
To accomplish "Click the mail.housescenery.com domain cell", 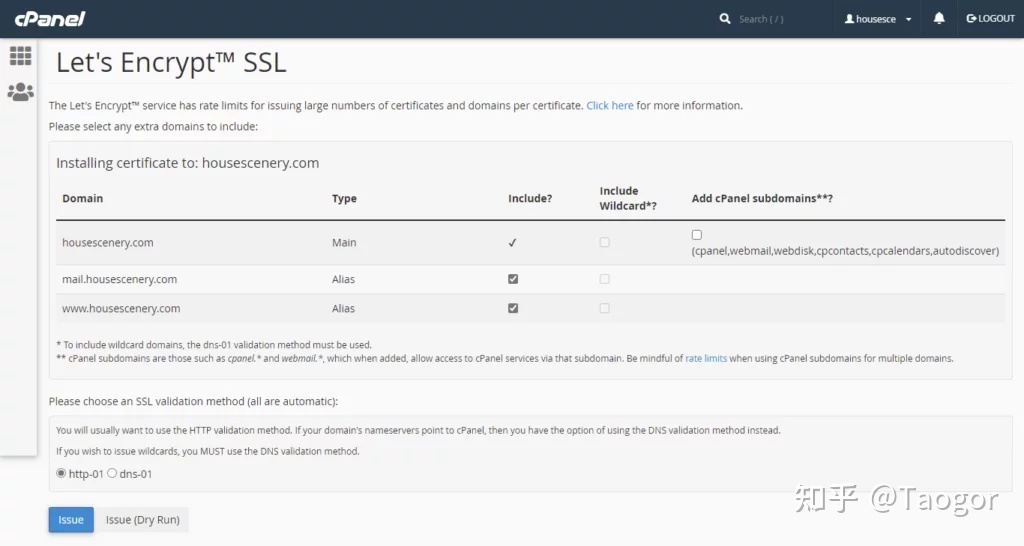I will tap(120, 279).
